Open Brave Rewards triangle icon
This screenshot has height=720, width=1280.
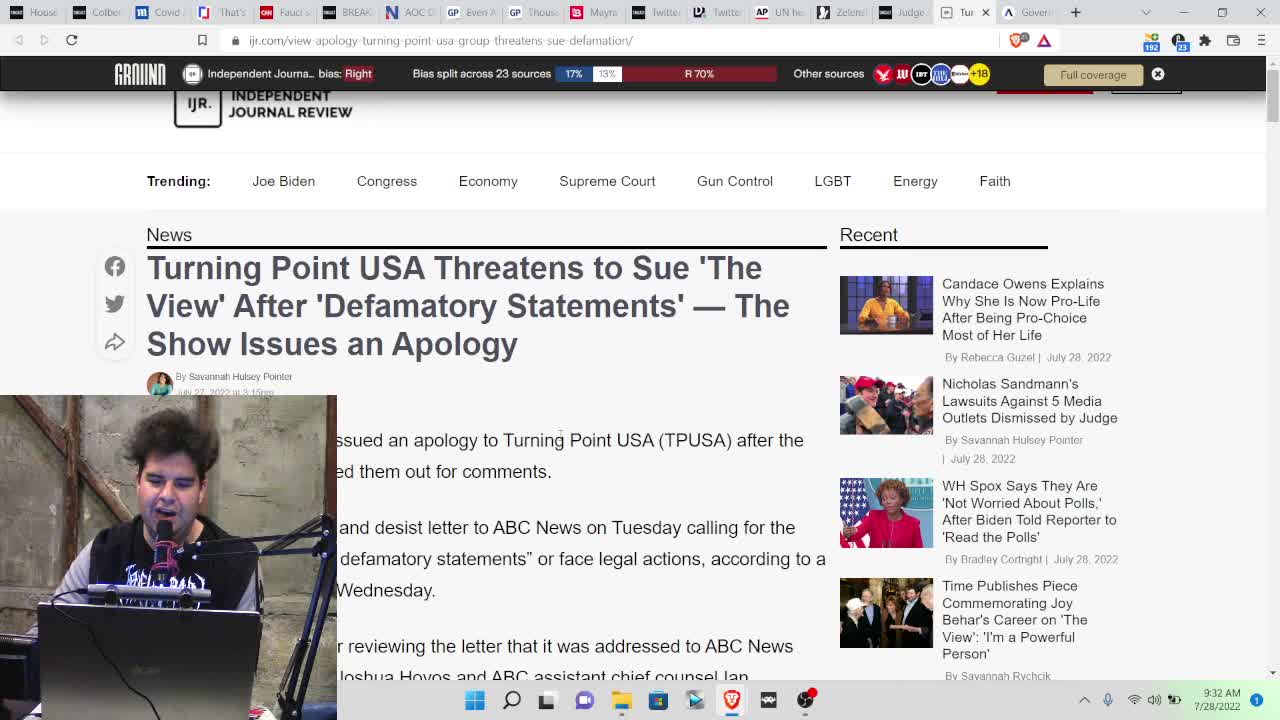click(1044, 40)
